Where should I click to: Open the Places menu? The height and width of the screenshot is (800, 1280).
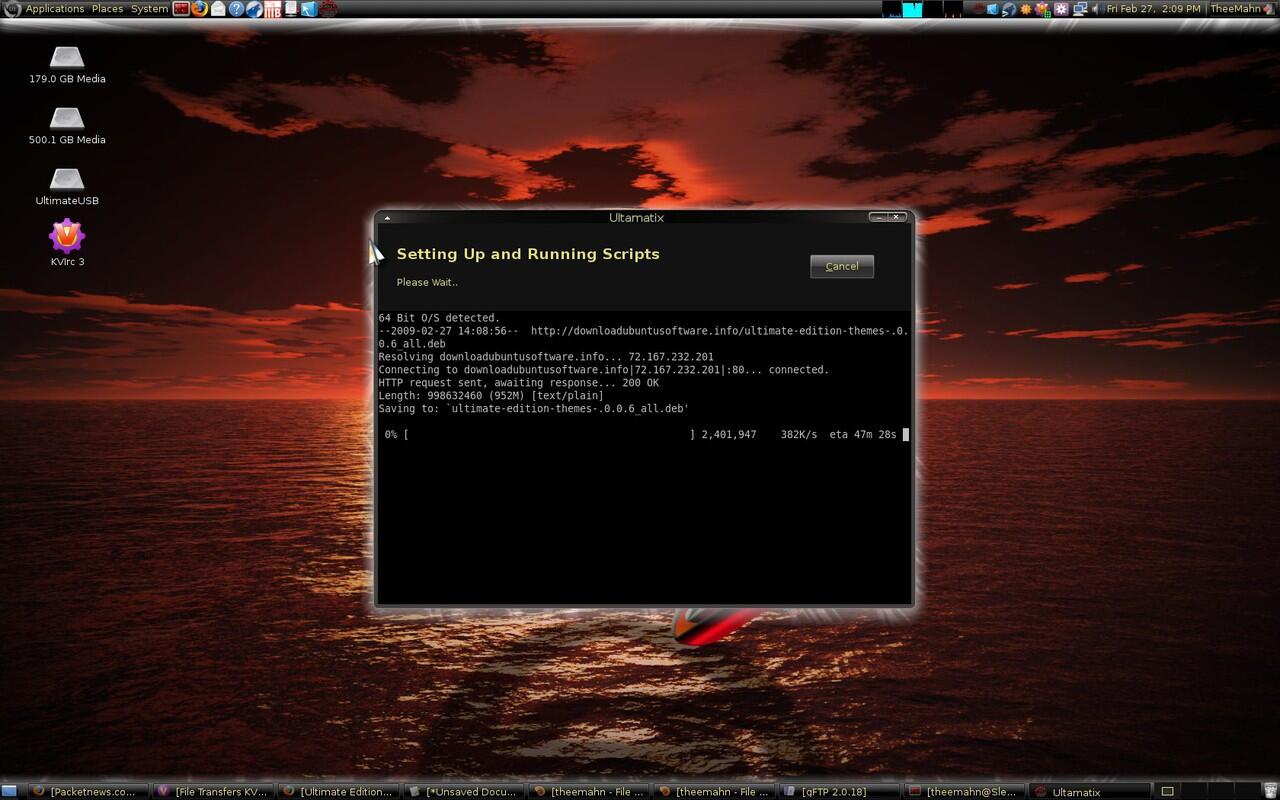point(106,8)
